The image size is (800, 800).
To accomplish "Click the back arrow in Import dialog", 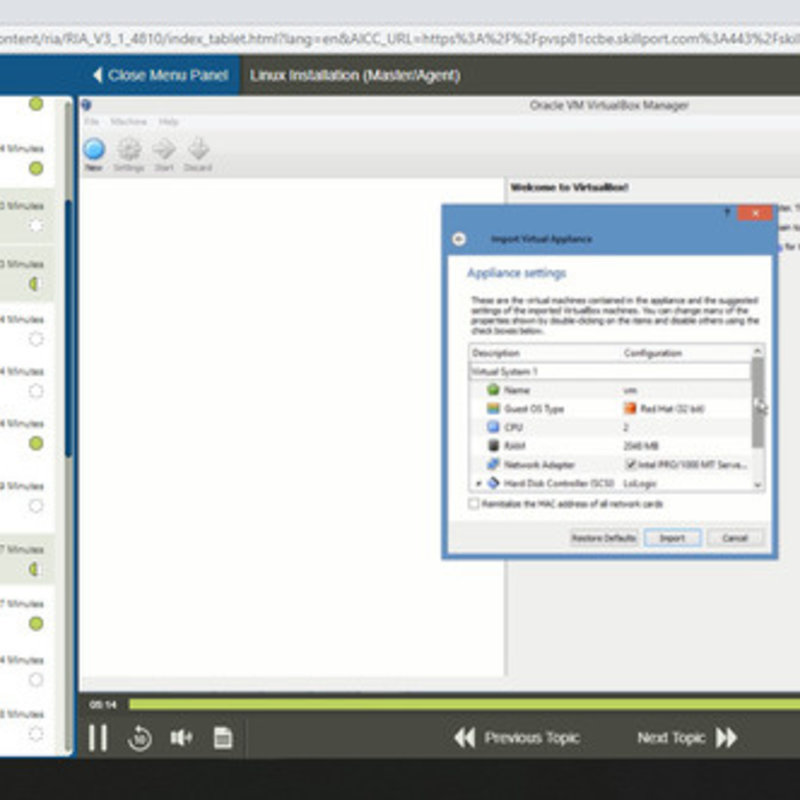I will 459,239.
